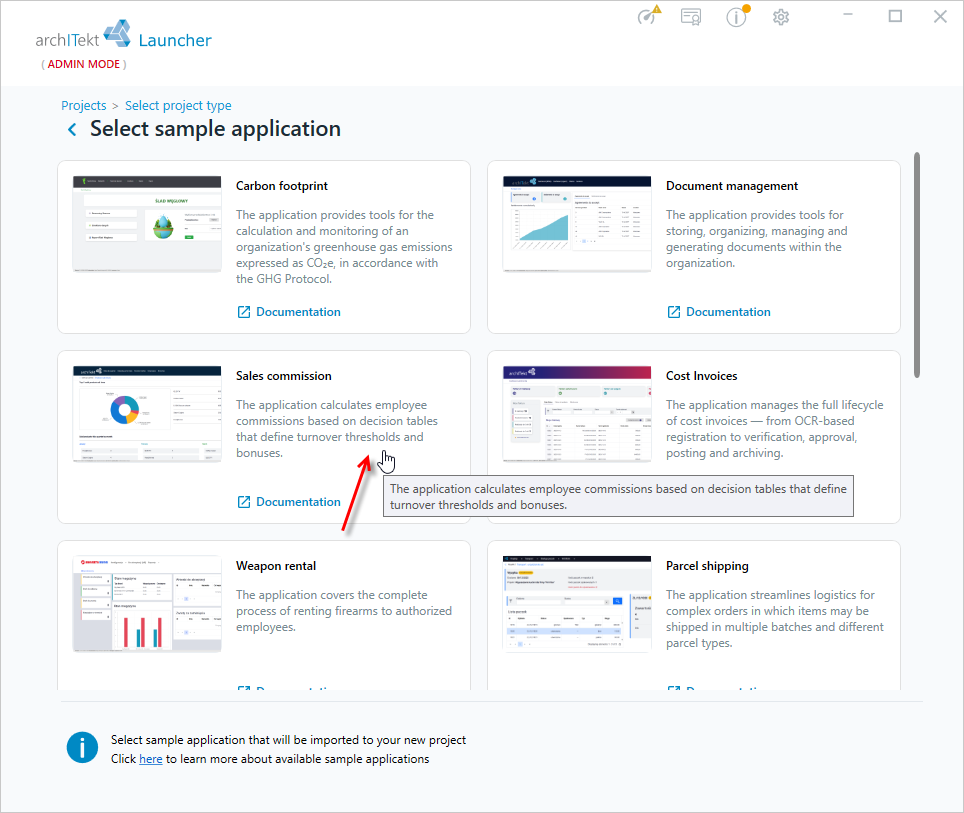Pick the Sales commission preview thumbnail

coord(147,414)
